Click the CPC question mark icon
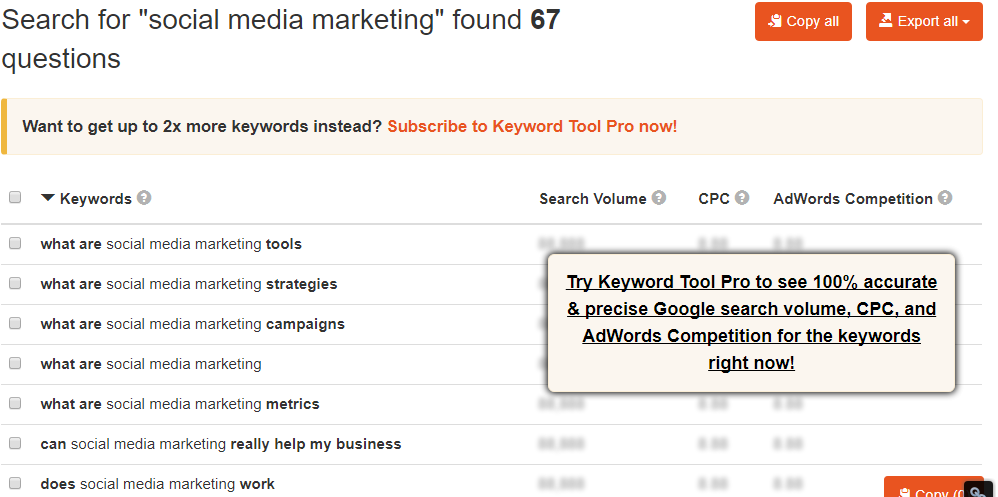This screenshot has height=497, width=998. (x=741, y=198)
